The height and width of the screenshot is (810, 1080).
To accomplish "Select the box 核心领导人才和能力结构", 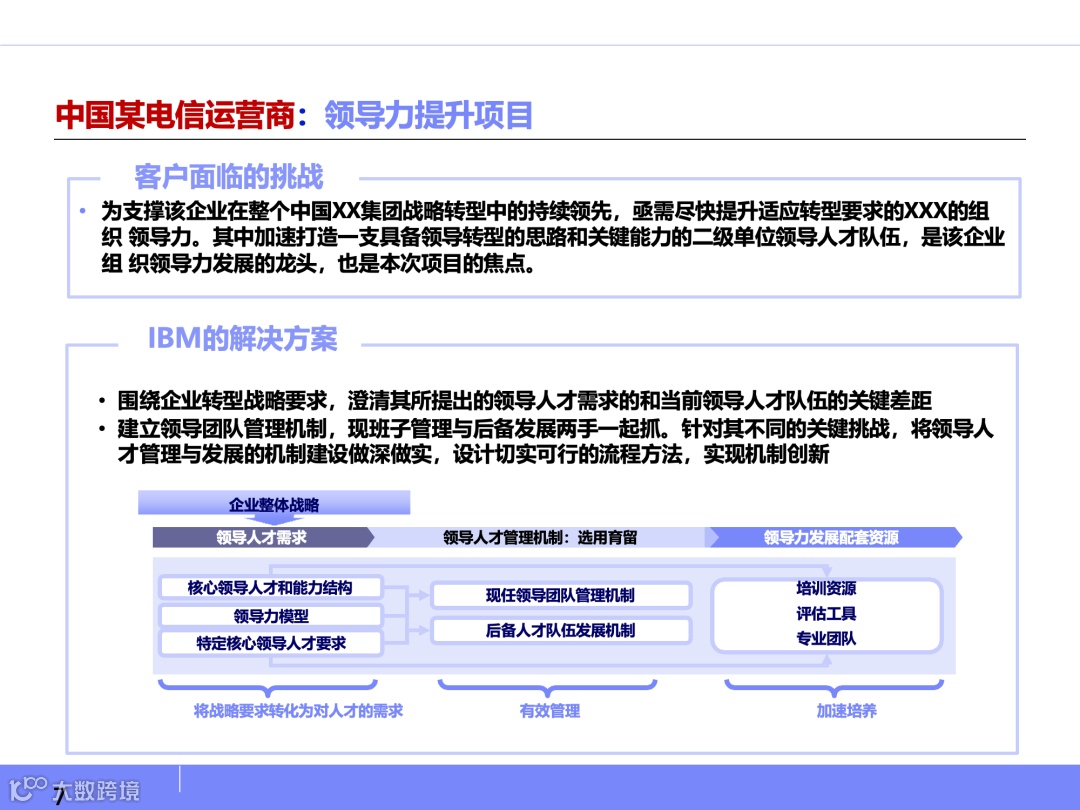I will [x=270, y=588].
